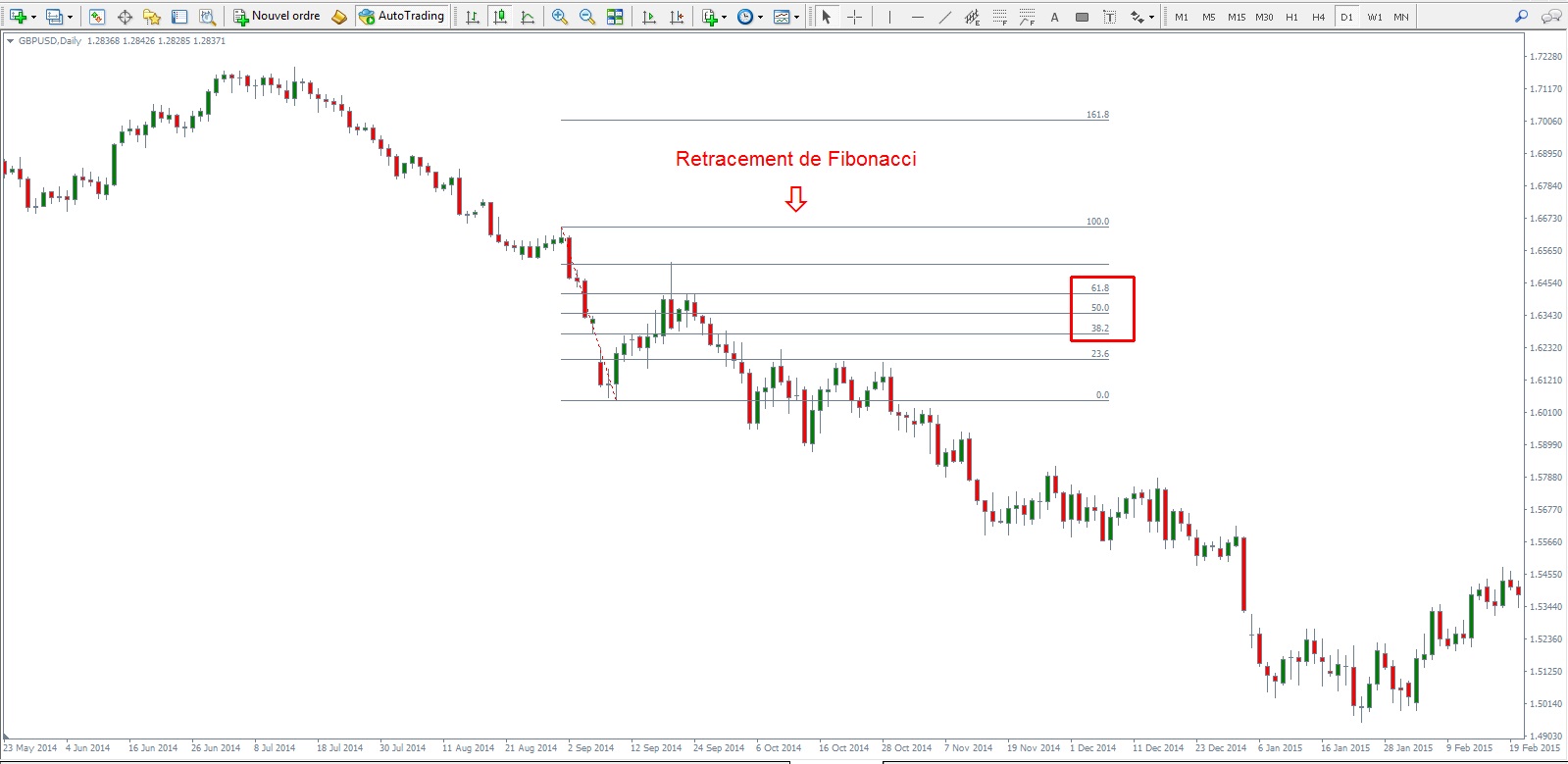
Task: Select the horizontal line drawing tool
Action: coord(917,17)
